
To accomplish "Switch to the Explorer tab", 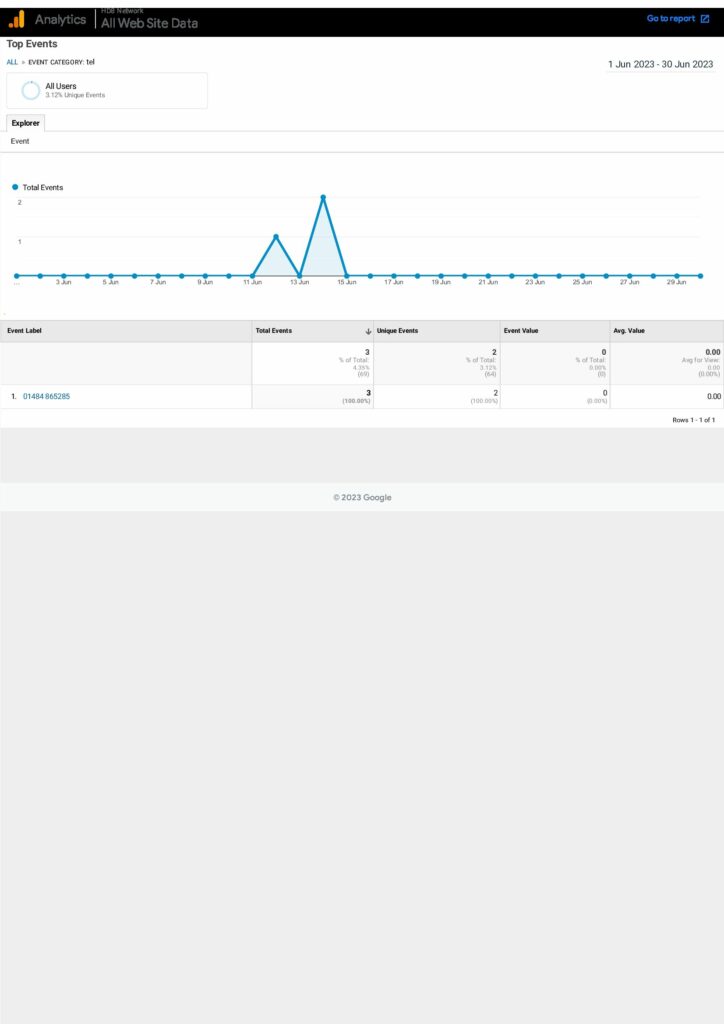I will (x=25, y=123).
